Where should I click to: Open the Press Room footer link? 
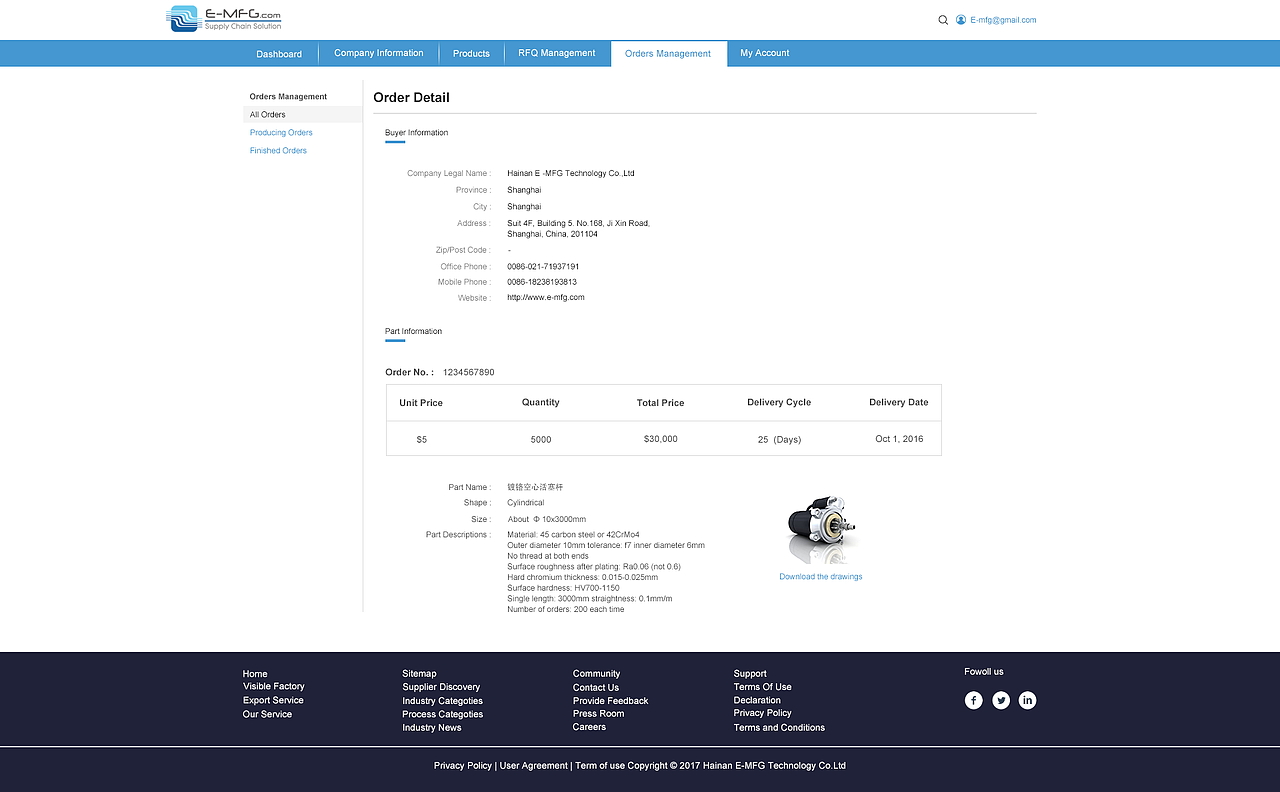click(x=599, y=714)
